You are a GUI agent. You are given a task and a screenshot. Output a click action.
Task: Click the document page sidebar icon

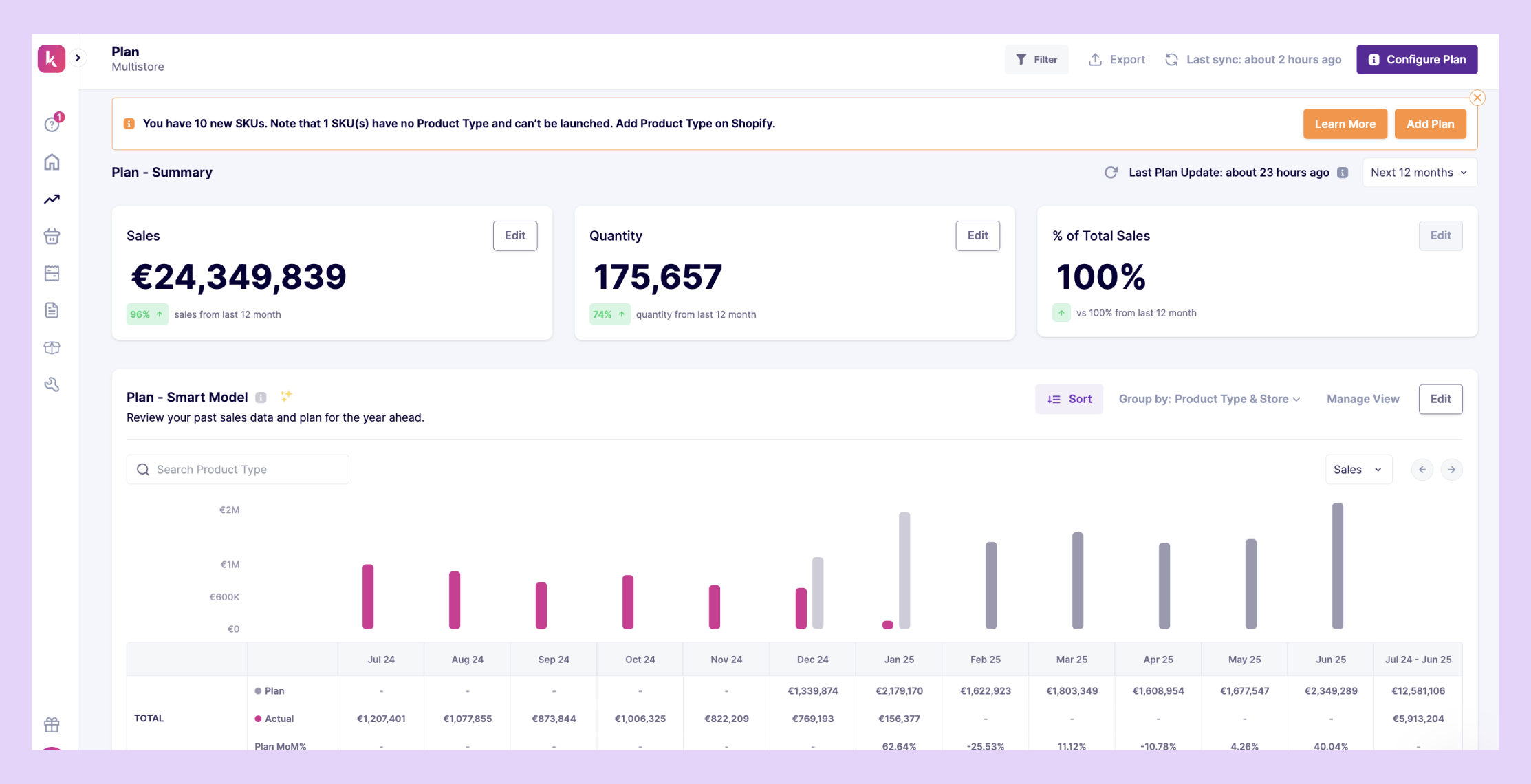52,310
